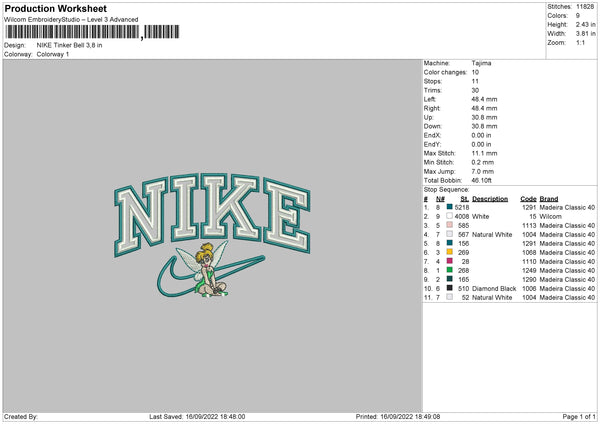The image size is (600, 424).
Task: Select the dark green swatch in row 9
Action: pyautogui.click(x=450, y=279)
